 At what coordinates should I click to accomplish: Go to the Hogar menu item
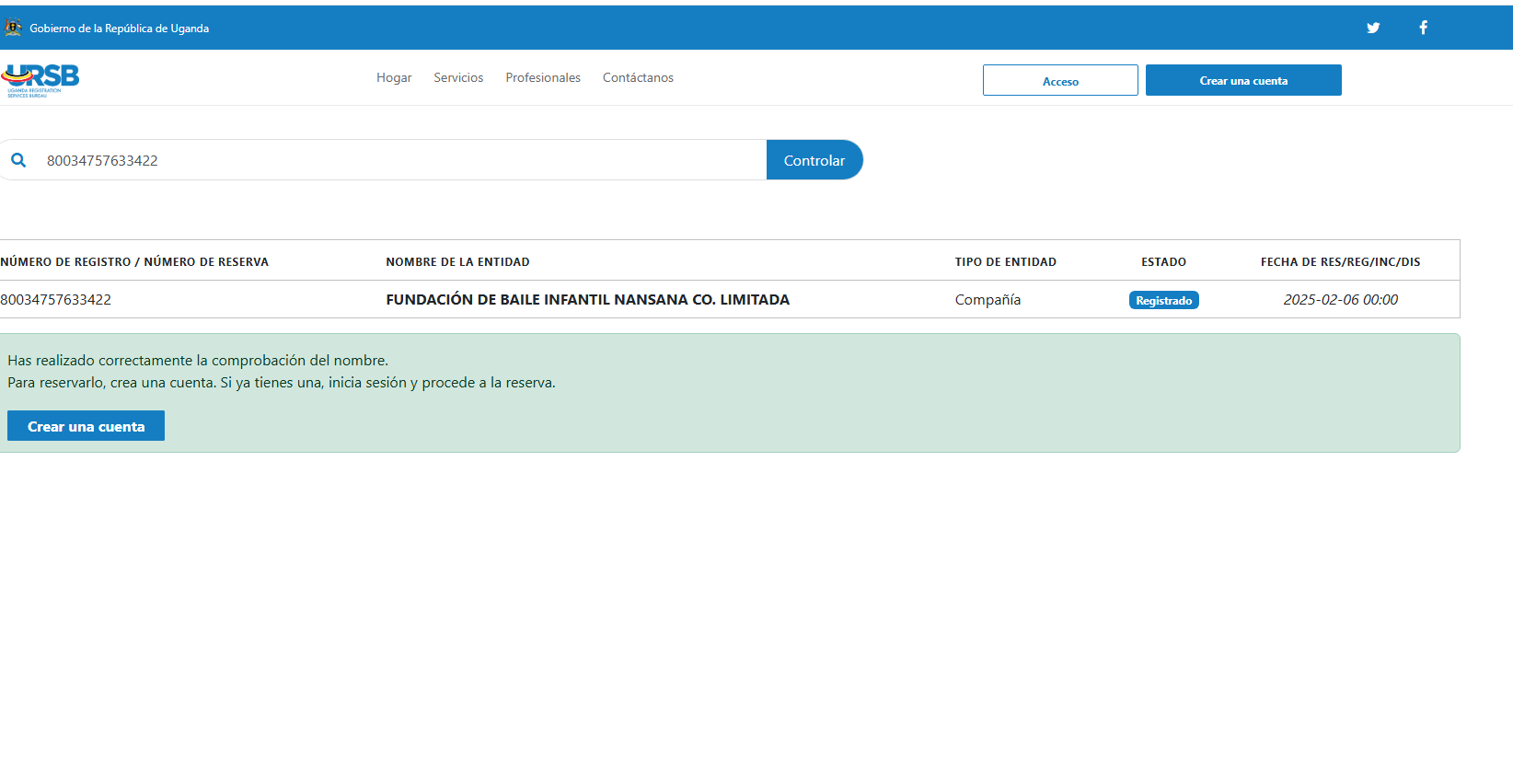tap(394, 78)
